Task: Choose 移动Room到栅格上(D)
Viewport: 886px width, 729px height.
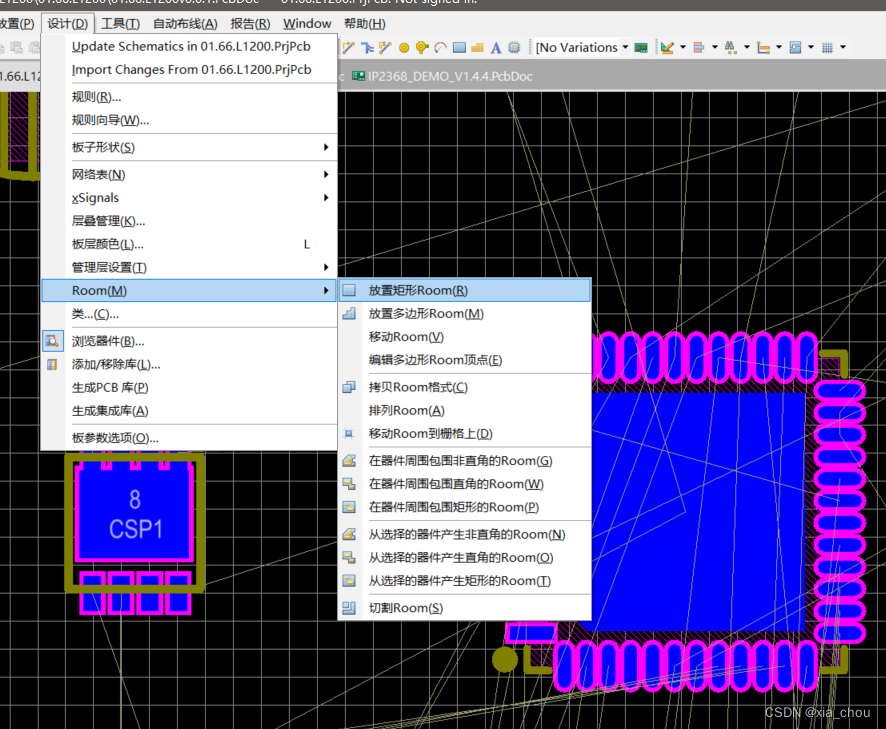Action: (464, 433)
